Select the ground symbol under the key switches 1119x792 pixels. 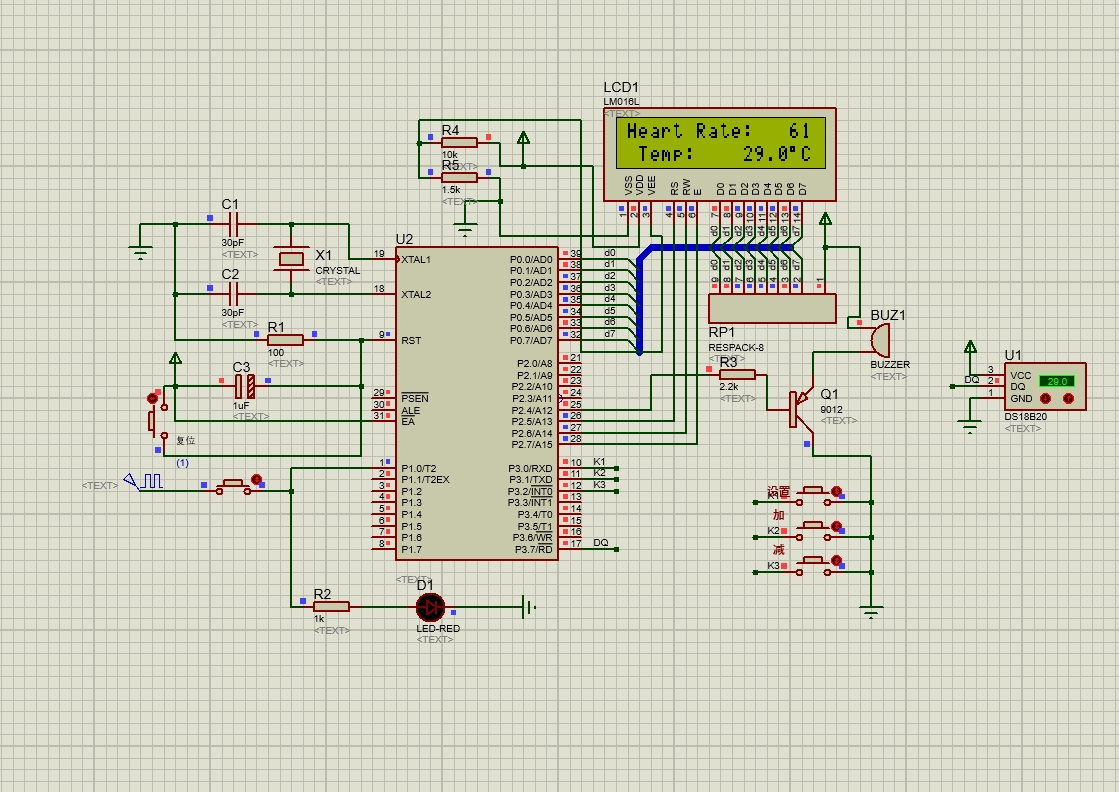(x=871, y=612)
